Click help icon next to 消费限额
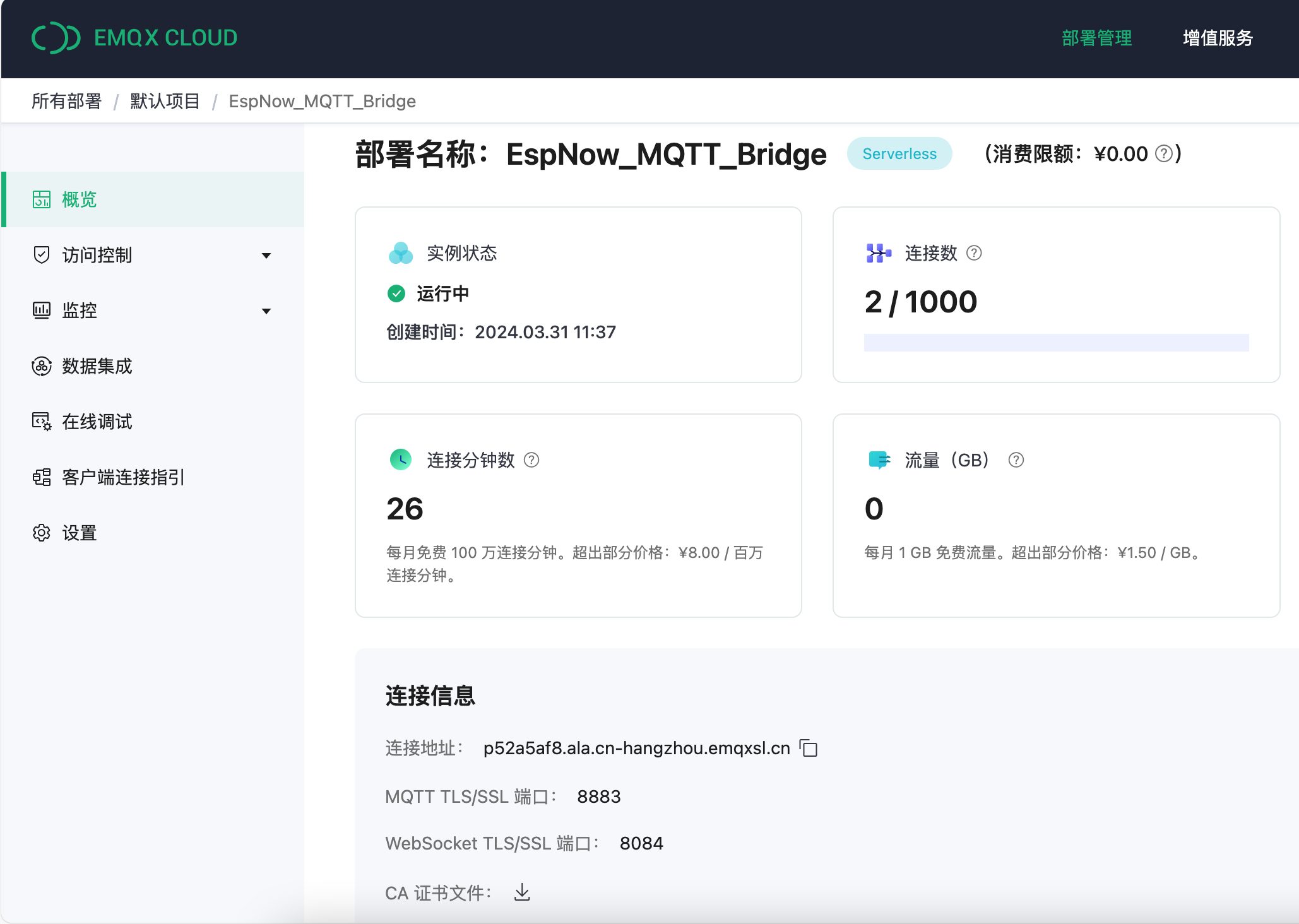1299x924 pixels. coord(1164,153)
